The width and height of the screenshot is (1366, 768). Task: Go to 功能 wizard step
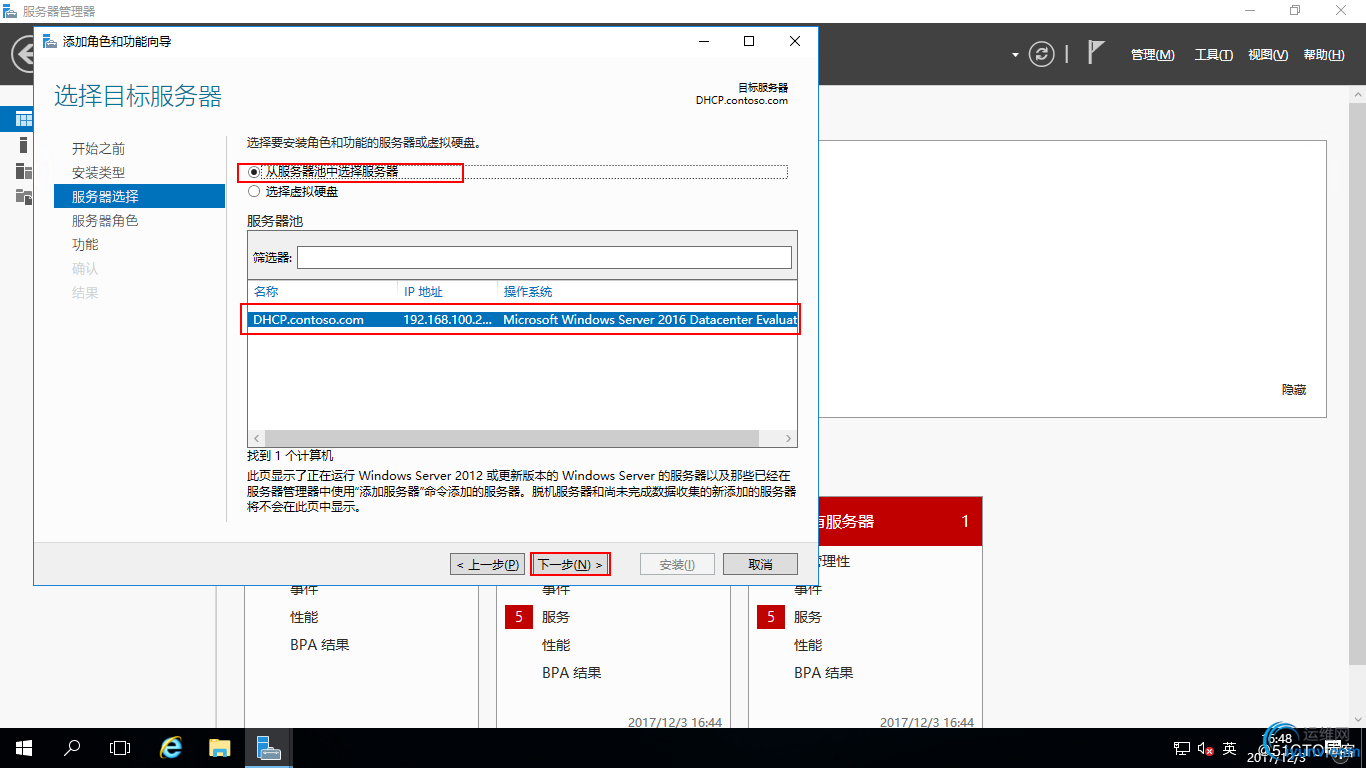[85, 244]
